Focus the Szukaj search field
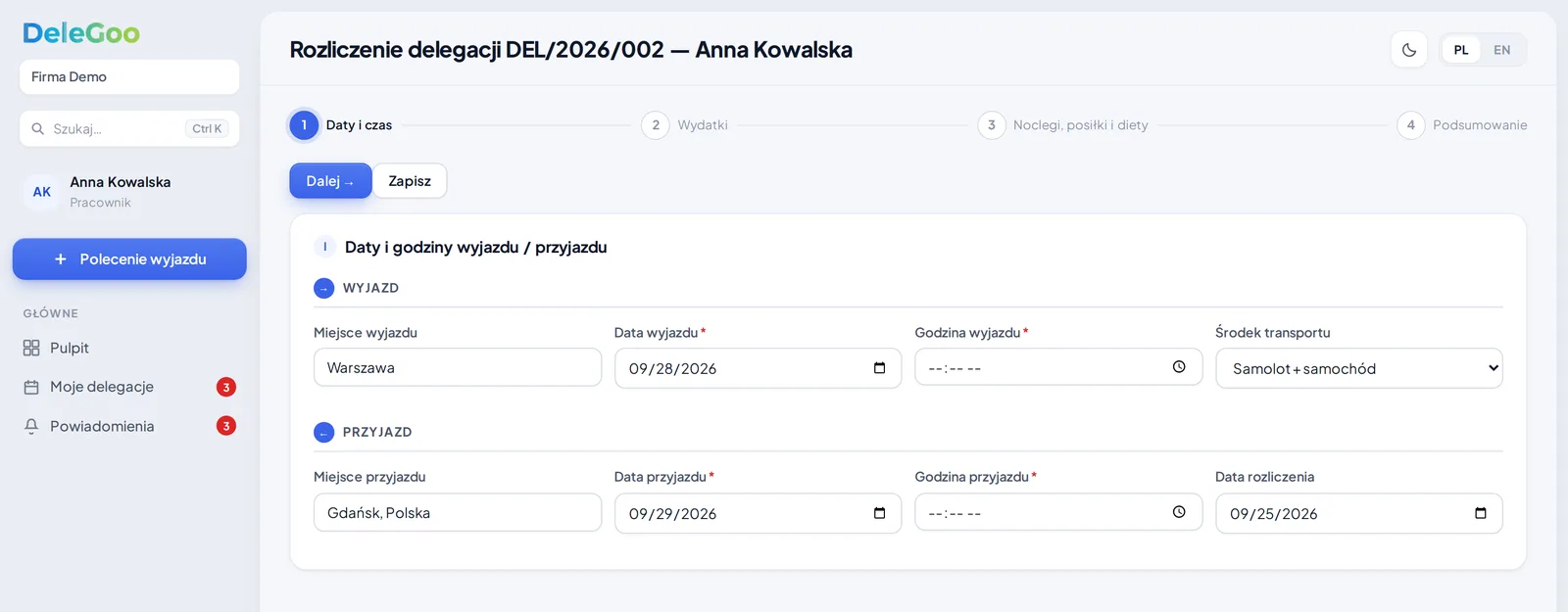This screenshot has width=1568, height=612. [x=129, y=128]
